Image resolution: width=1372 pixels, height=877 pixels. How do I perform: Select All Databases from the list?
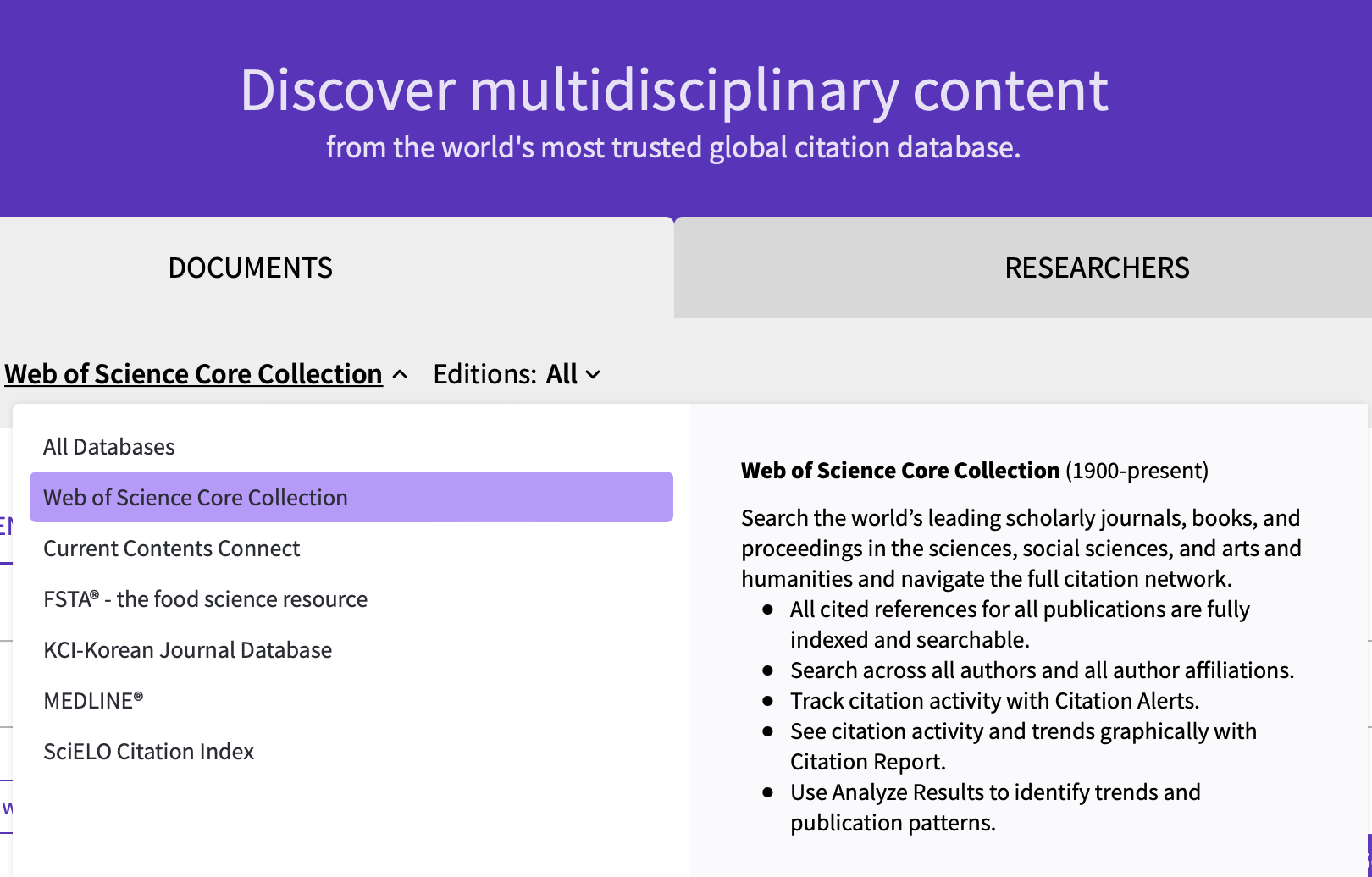pyautogui.click(x=109, y=447)
